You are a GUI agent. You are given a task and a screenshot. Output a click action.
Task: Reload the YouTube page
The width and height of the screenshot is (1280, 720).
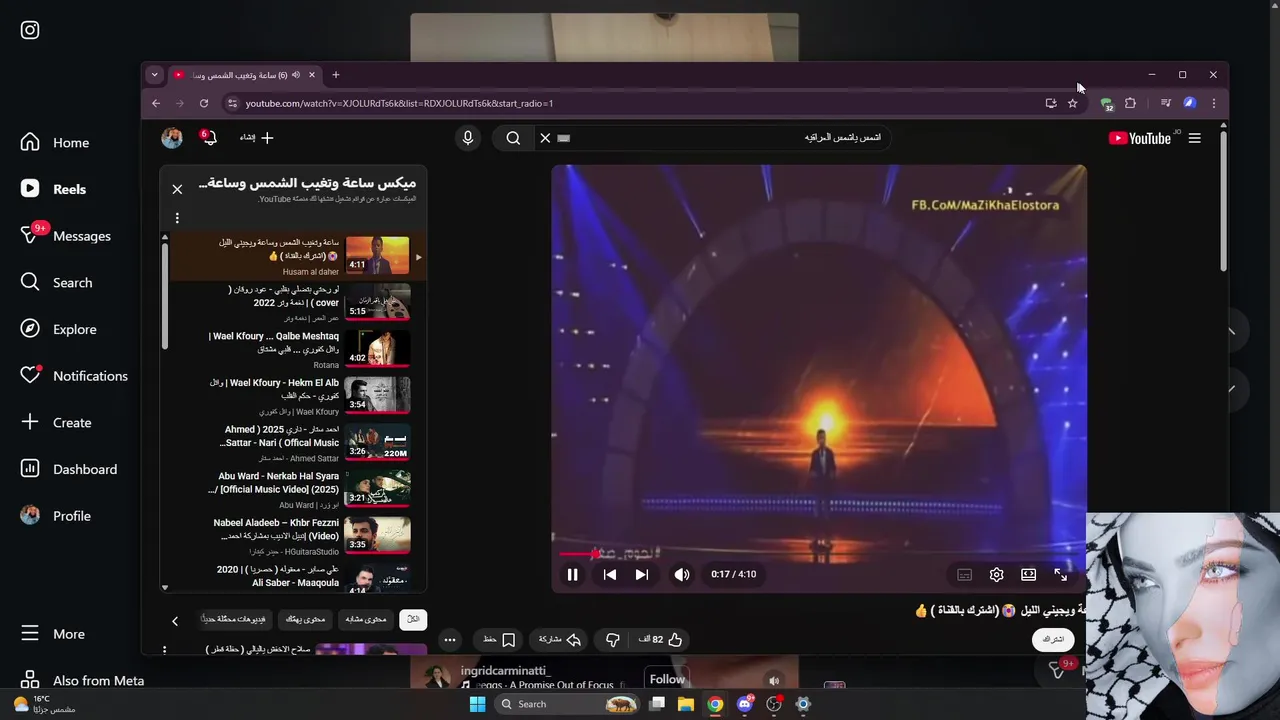coord(204,103)
